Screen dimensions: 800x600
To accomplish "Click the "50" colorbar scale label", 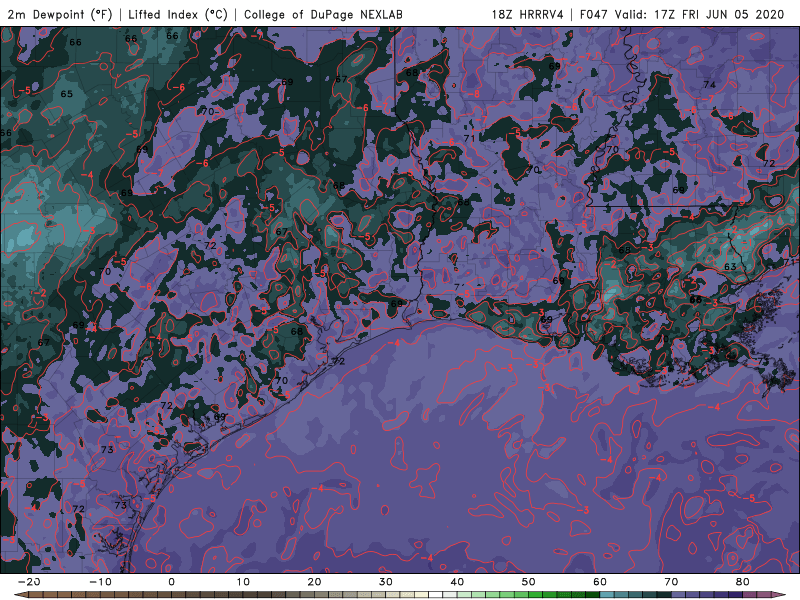I will point(529,582).
